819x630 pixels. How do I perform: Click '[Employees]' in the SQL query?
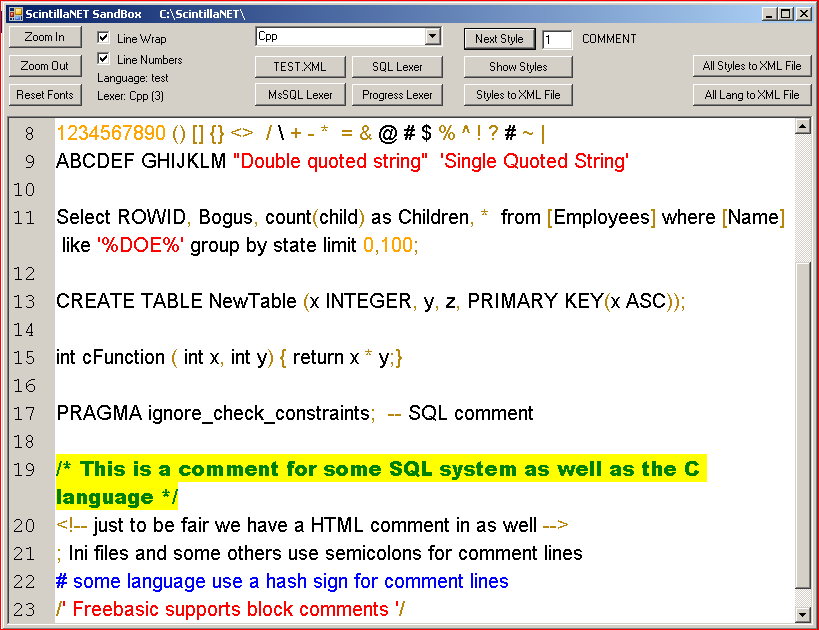pyautogui.click(x=601, y=217)
